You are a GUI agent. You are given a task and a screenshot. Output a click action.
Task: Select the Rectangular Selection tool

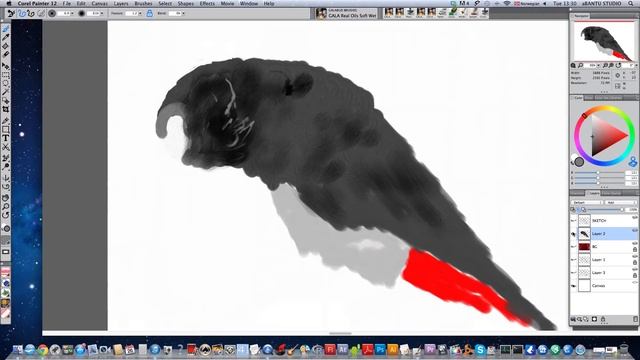pos(6,75)
